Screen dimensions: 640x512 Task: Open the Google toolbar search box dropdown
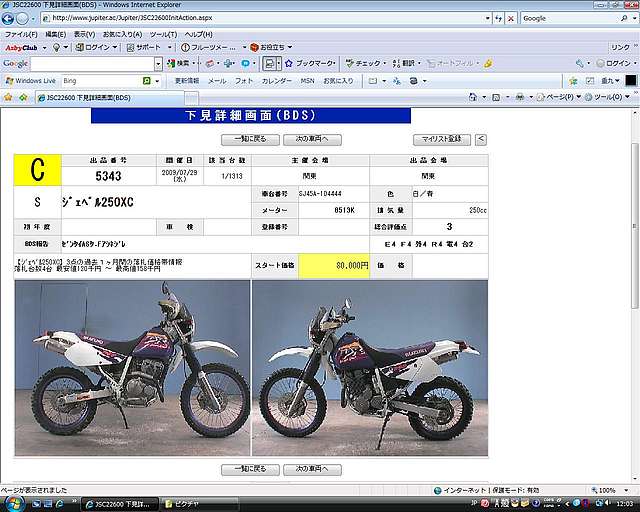click(x=158, y=64)
